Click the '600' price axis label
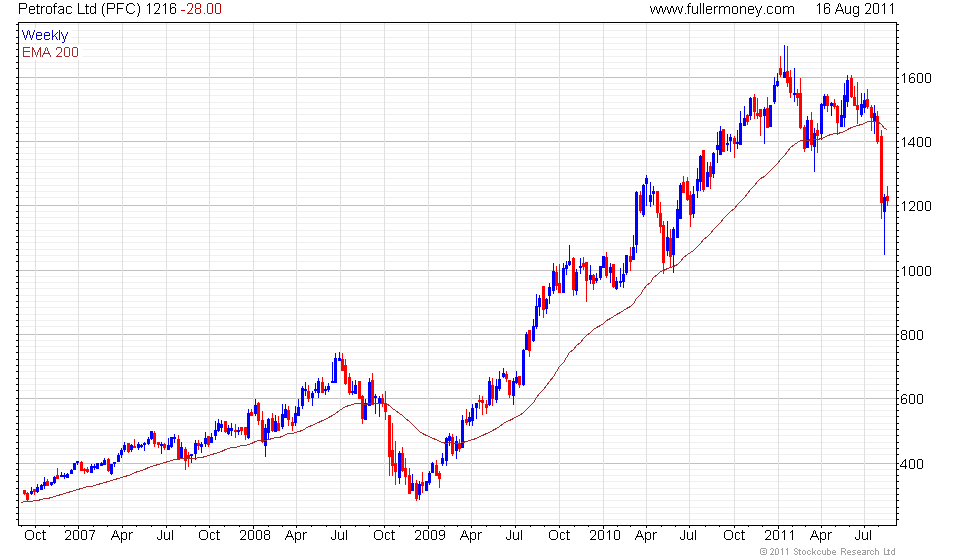The width and height of the screenshot is (980, 560). click(912, 399)
